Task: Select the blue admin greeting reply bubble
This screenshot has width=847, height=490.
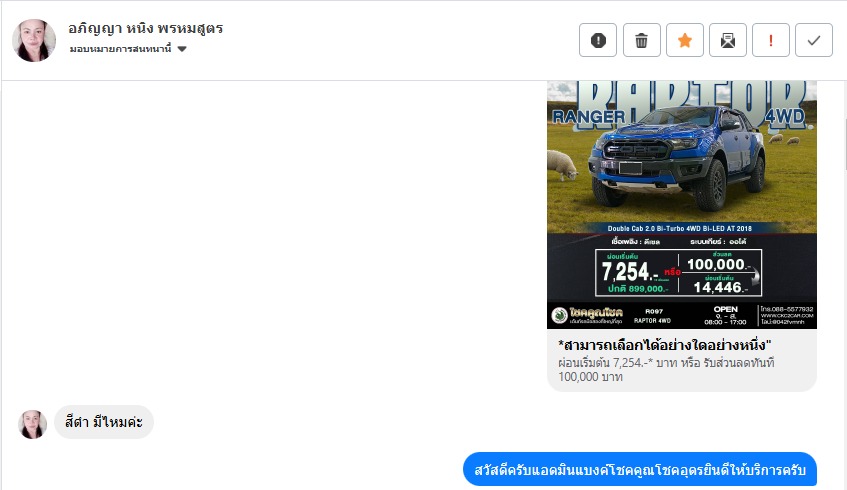Action: pyautogui.click(x=640, y=469)
